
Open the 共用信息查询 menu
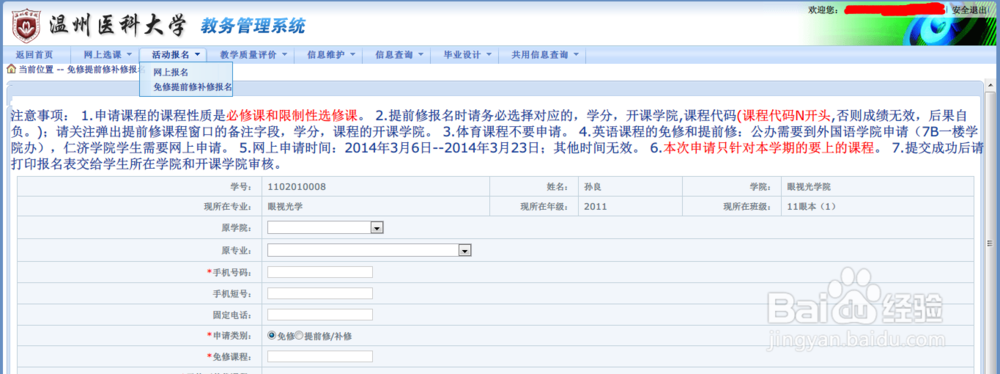pos(545,55)
